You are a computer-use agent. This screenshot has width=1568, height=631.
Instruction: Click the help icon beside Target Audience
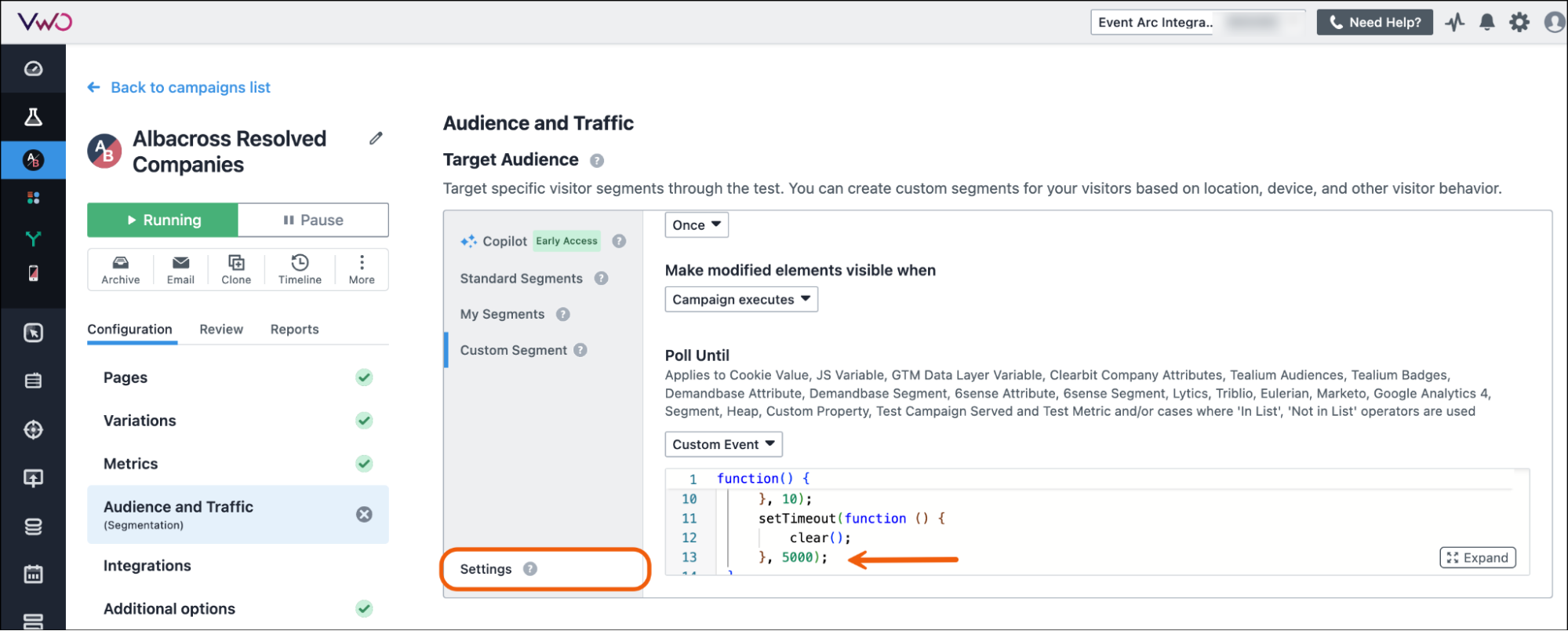click(597, 161)
